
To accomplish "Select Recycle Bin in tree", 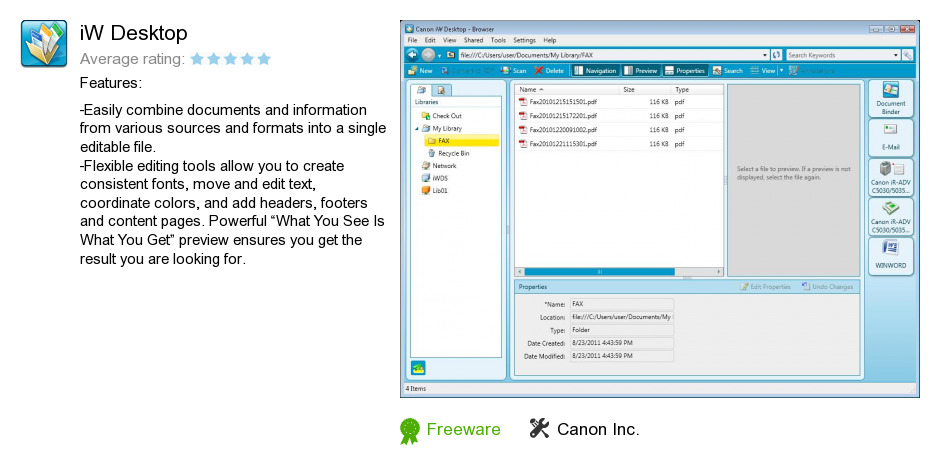I will pyautogui.click(x=448, y=153).
